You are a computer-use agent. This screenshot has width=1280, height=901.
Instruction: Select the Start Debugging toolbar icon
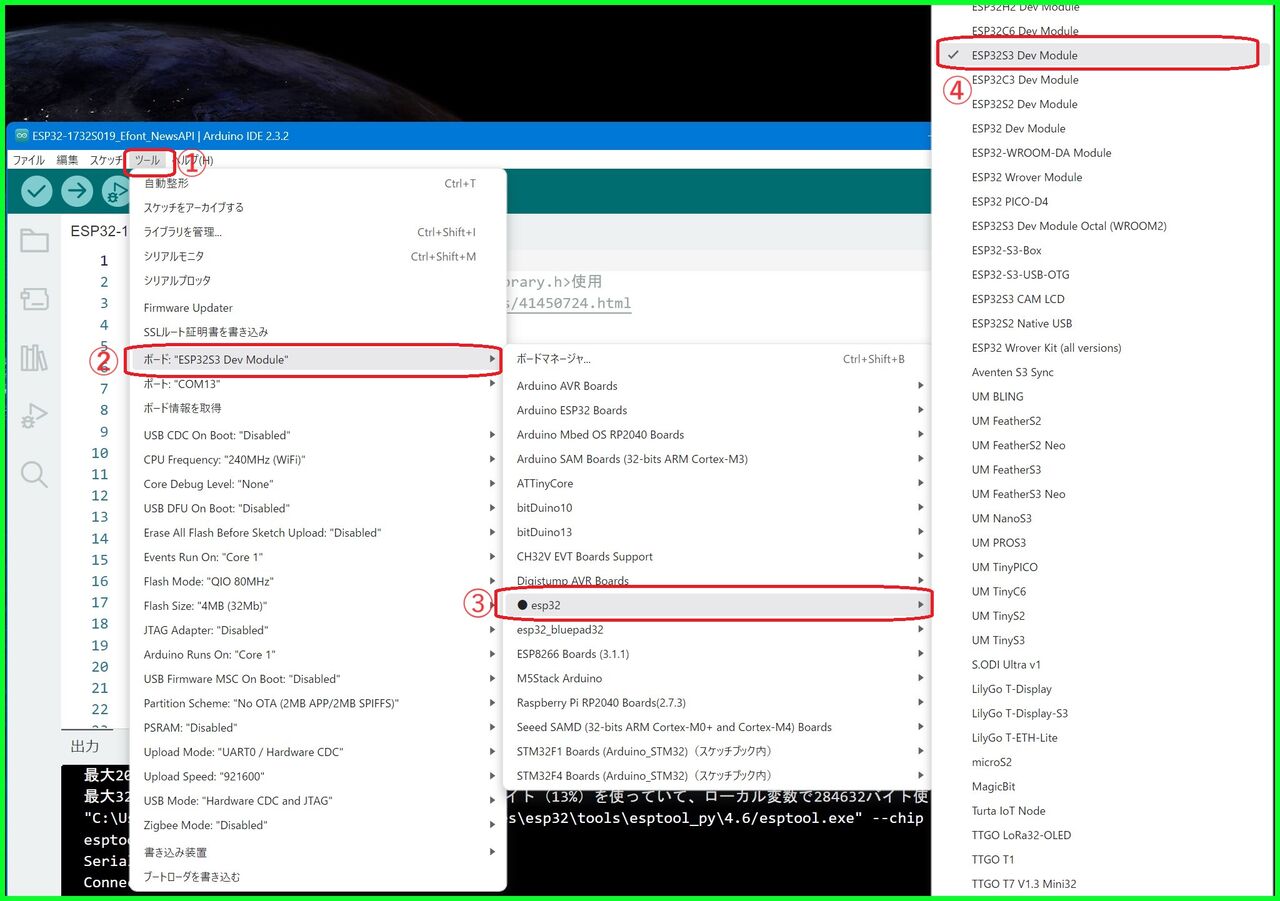119,190
